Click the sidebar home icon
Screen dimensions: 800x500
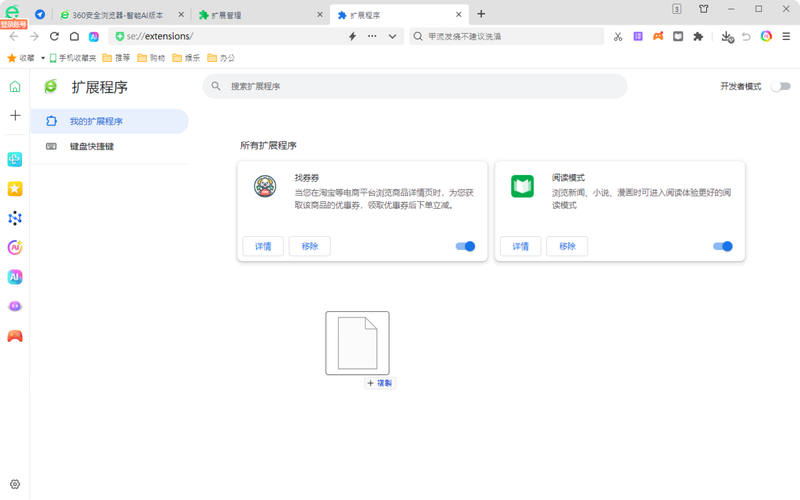15,86
